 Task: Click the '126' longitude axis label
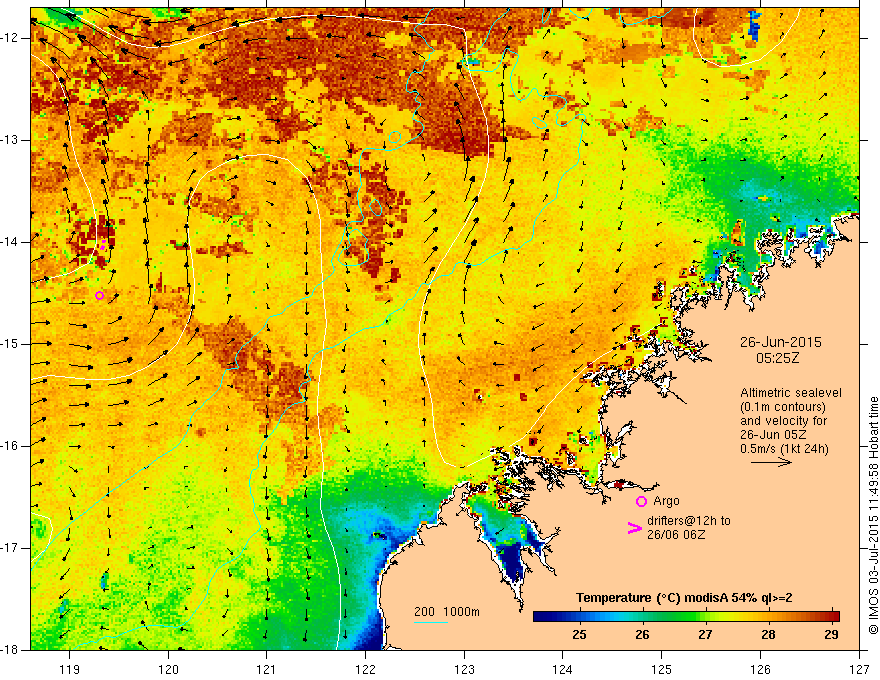tap(760, 669)
